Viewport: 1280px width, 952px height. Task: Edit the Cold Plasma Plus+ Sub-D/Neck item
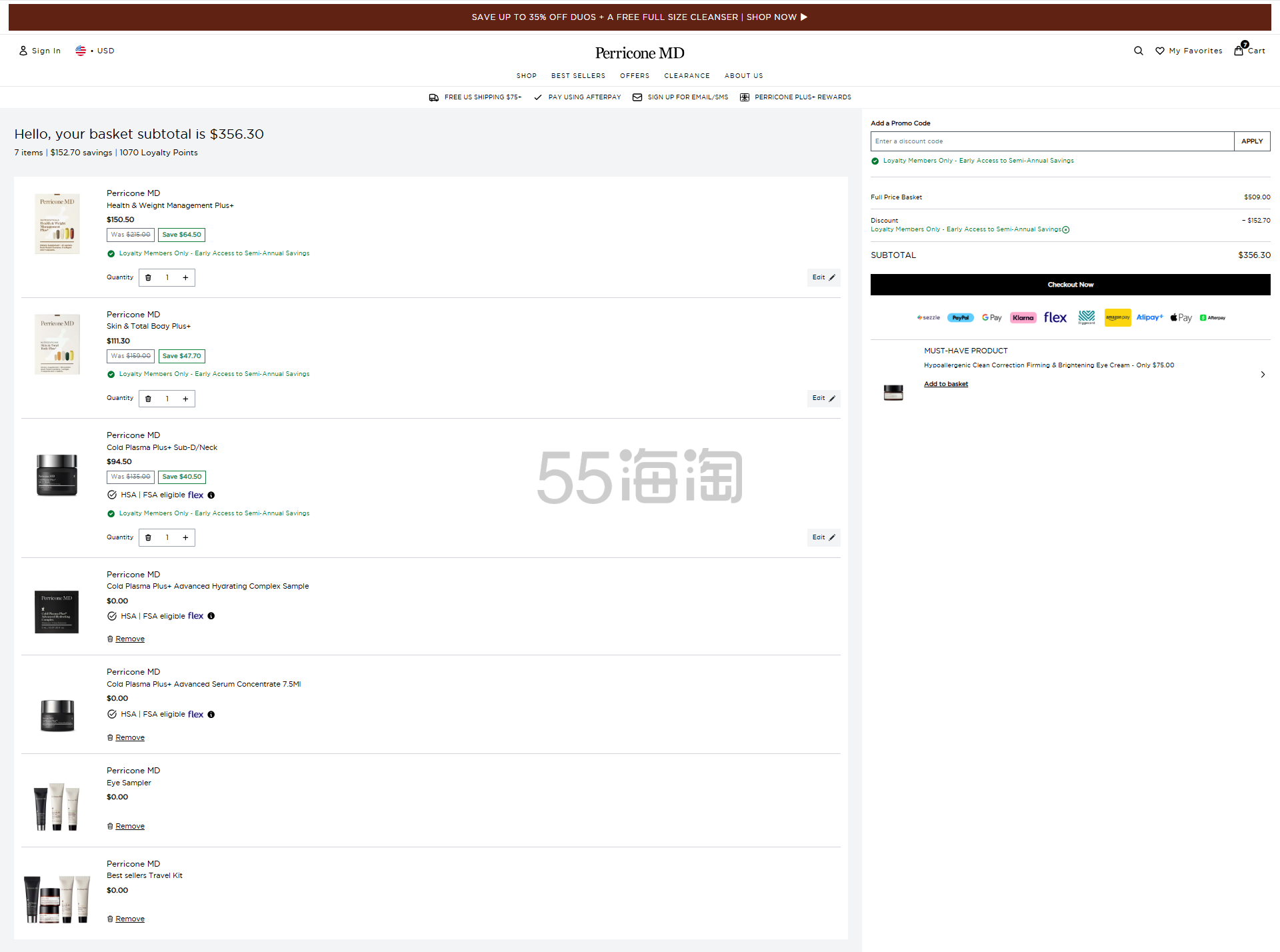823,537
